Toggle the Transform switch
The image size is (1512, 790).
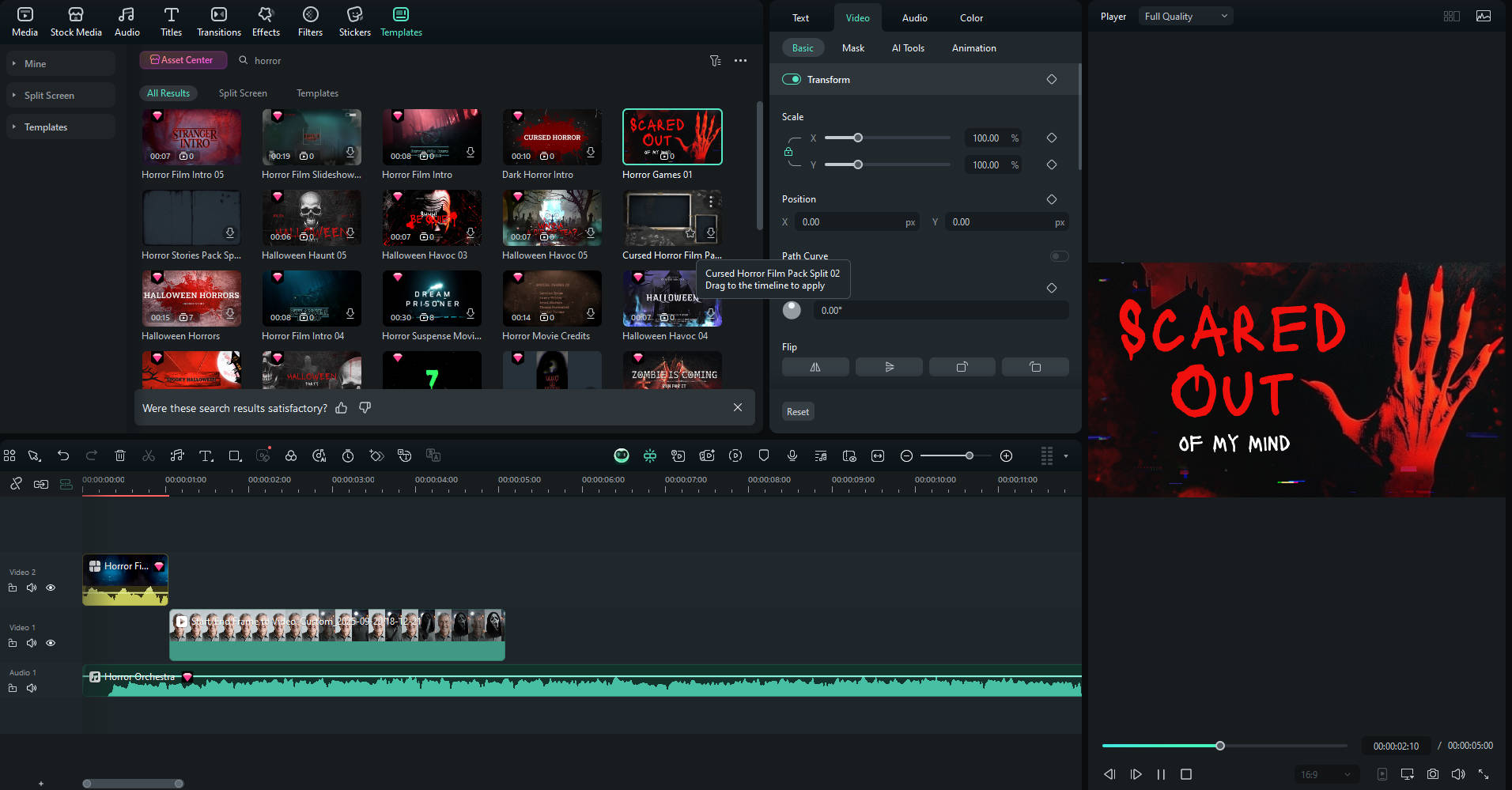click(x=792, y=79)
